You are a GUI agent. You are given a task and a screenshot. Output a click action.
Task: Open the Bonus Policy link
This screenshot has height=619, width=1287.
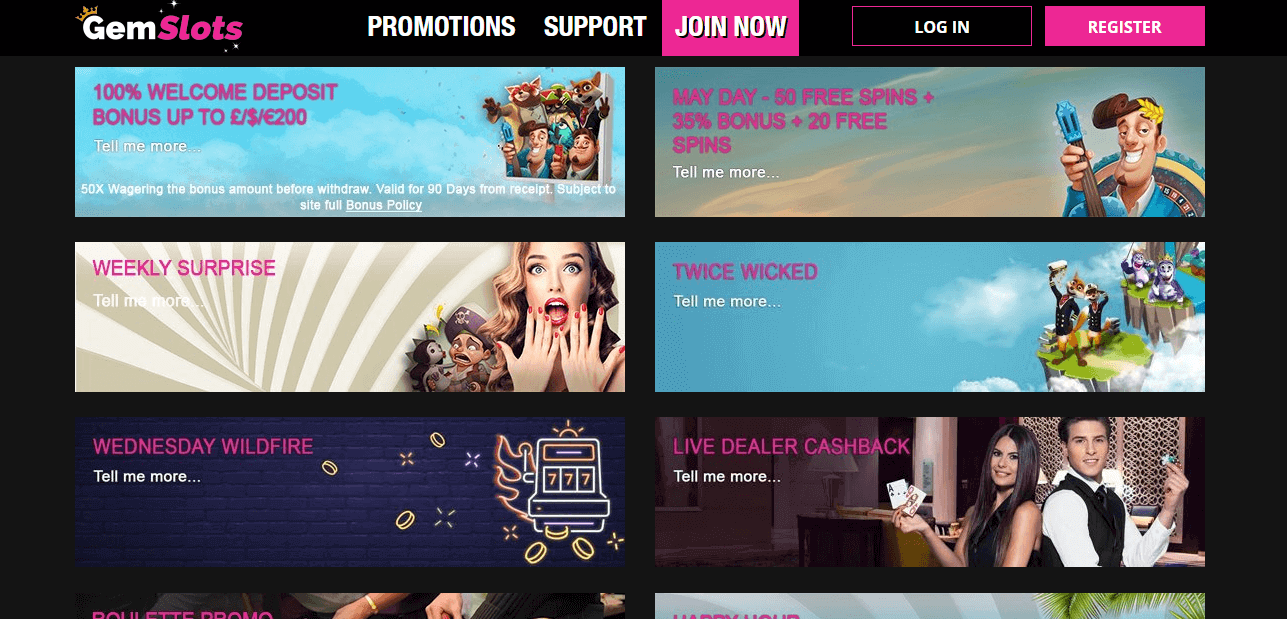coord(384,205)
